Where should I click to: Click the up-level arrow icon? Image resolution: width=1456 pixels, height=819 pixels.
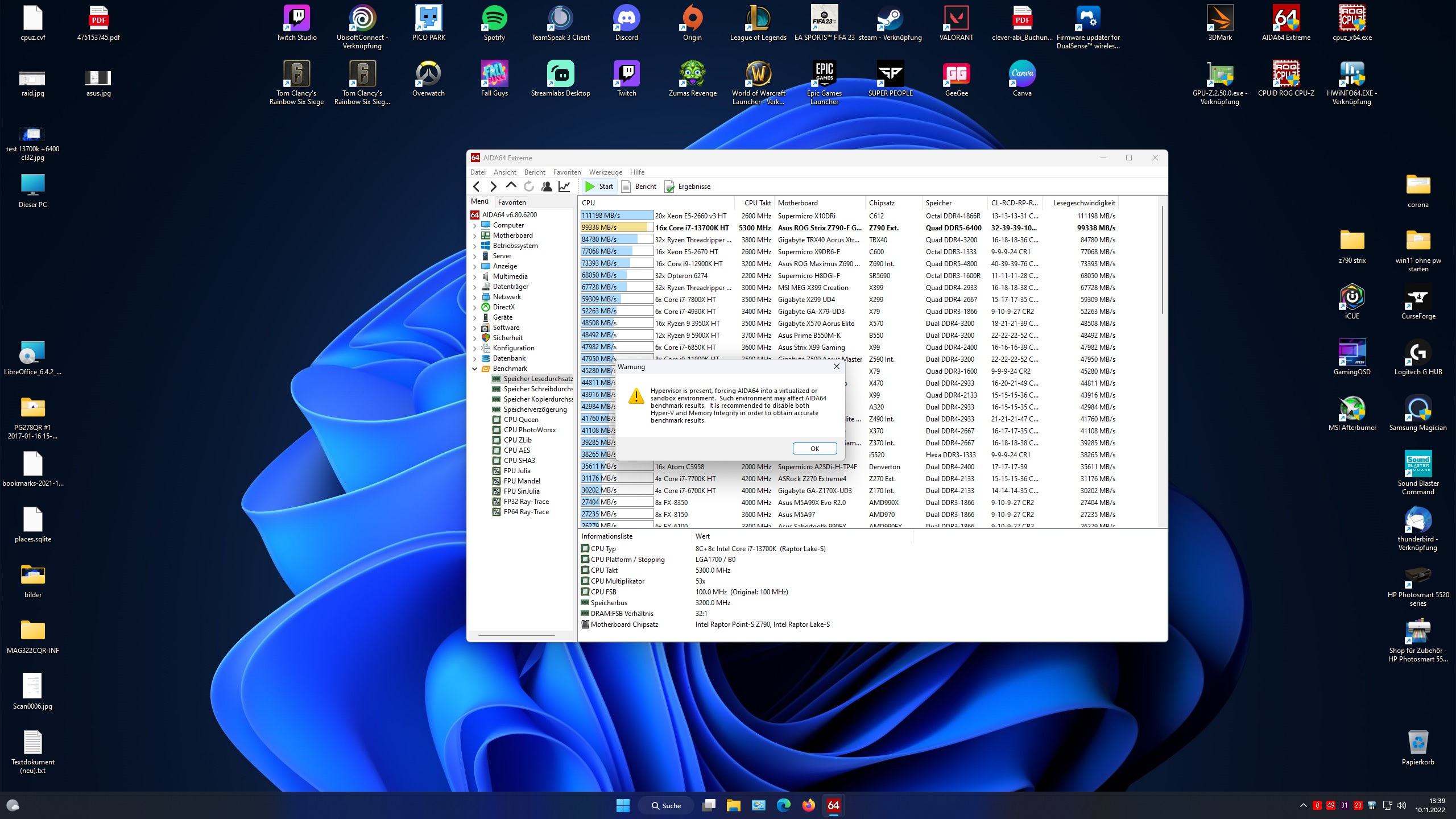(x=511, y=186)
